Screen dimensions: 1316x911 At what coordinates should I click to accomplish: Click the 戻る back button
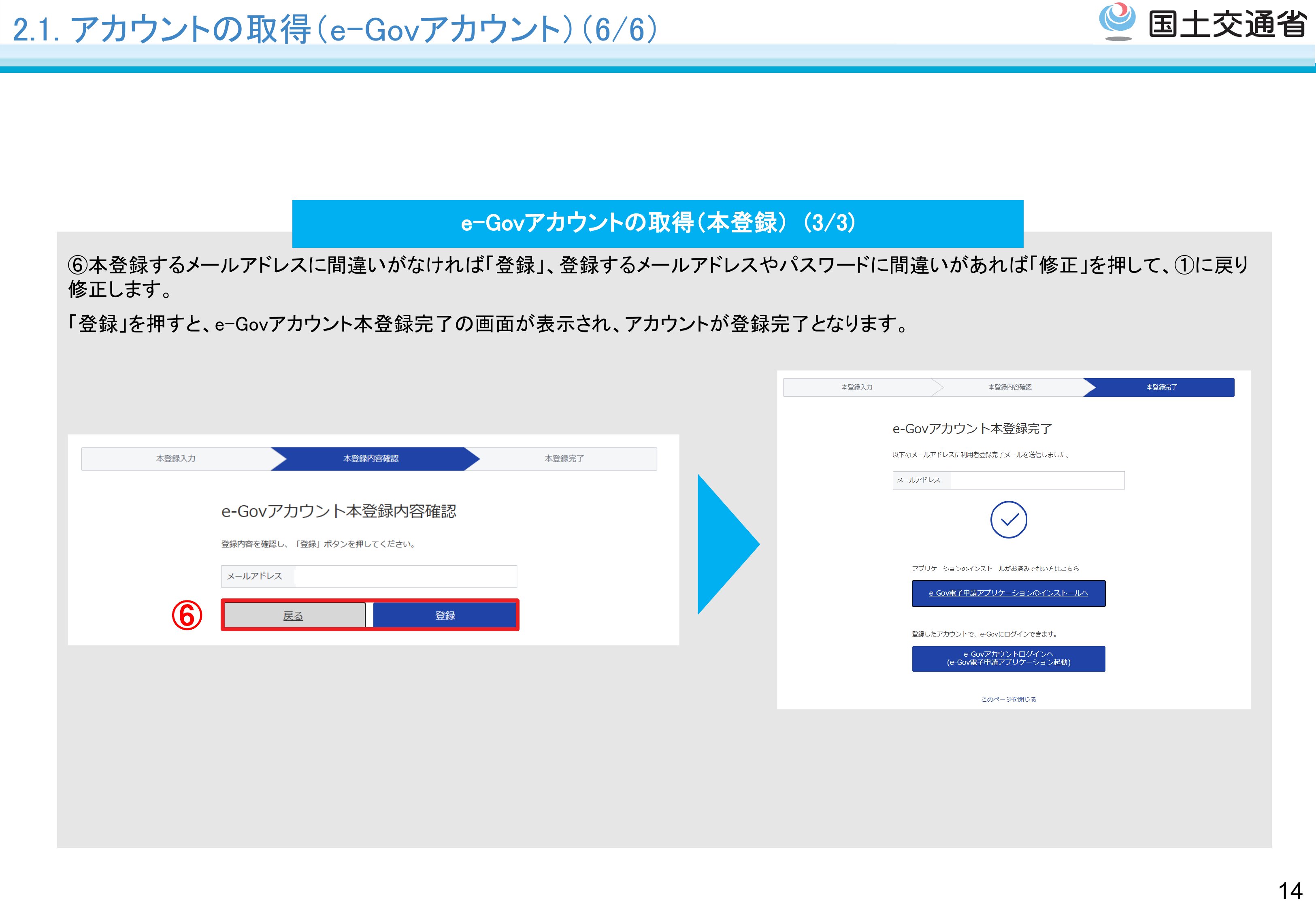tap(294, 615)
